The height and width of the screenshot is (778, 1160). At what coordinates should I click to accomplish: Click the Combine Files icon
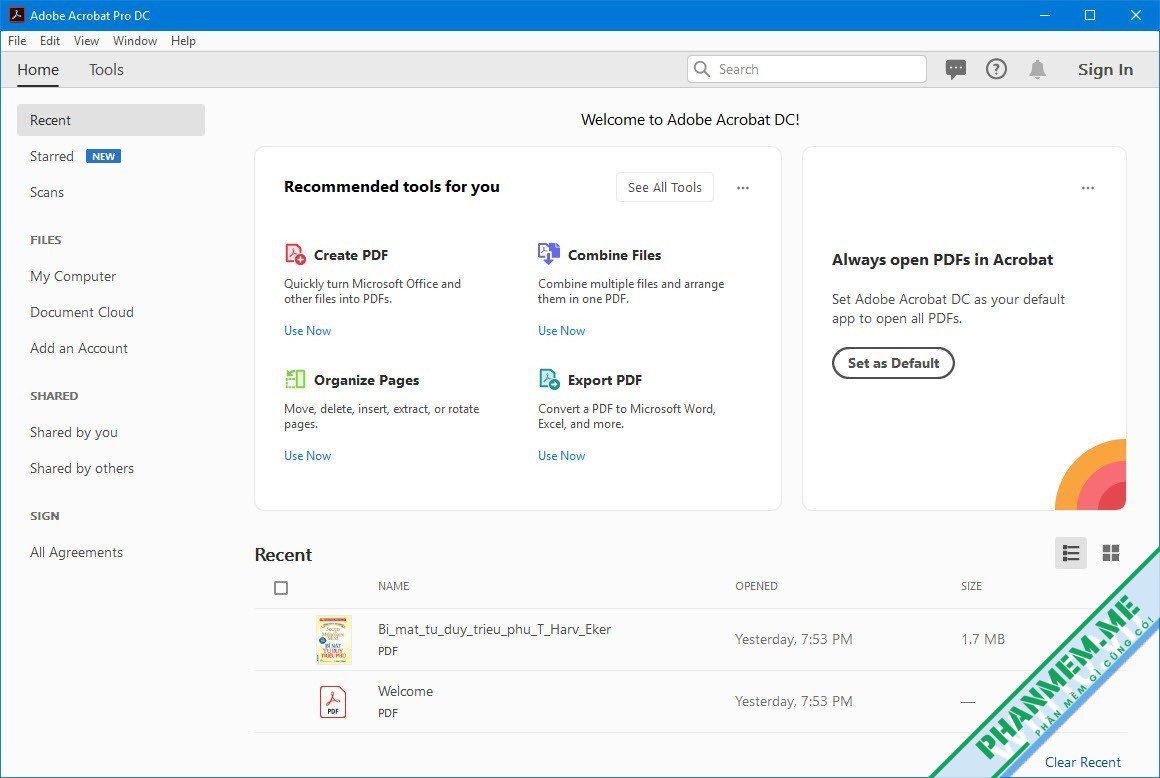(549, 254)
